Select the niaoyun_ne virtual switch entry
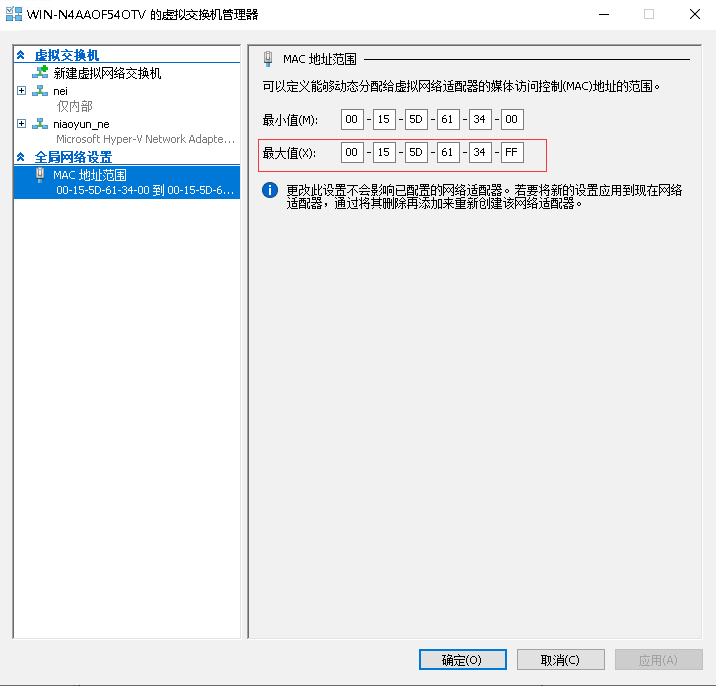716x686 pixels. (x=81, y=124)
